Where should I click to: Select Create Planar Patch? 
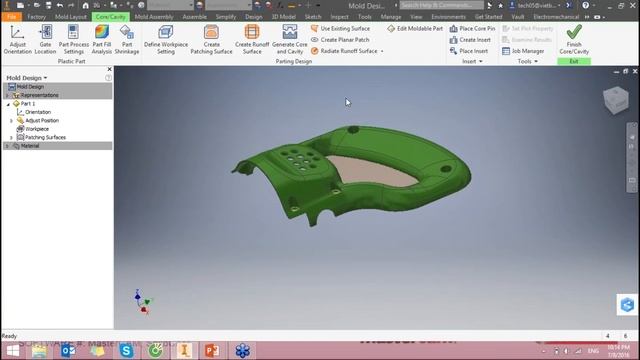coord(340,40)
